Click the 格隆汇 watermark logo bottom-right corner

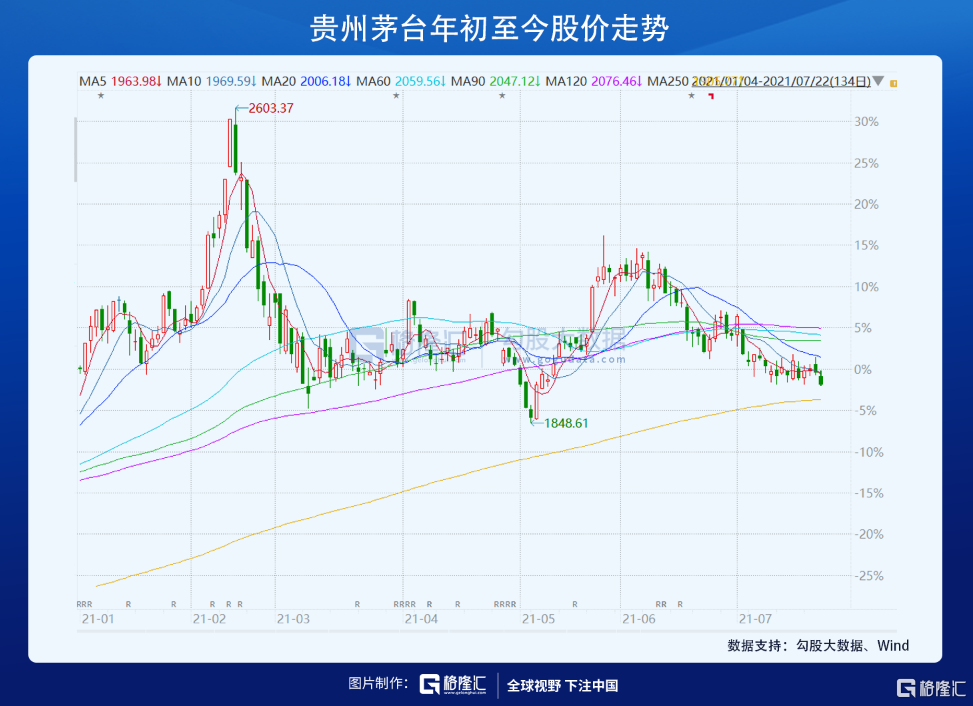pyautogui.click(x=931, y=688)
